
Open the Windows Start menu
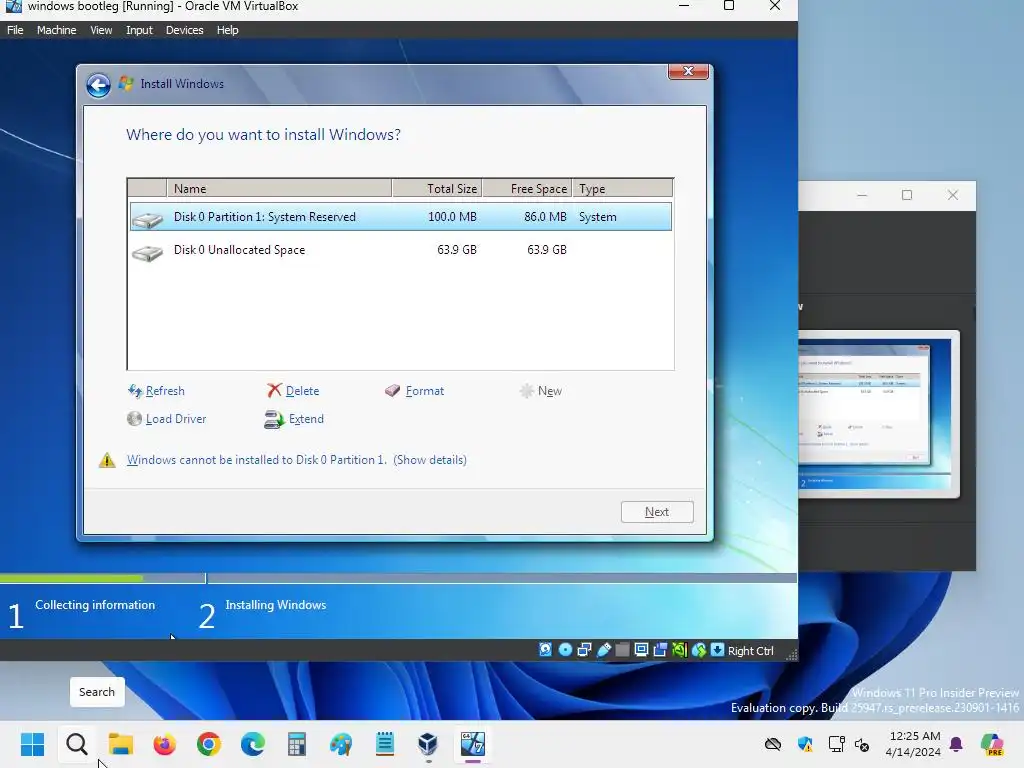[32, 744]
